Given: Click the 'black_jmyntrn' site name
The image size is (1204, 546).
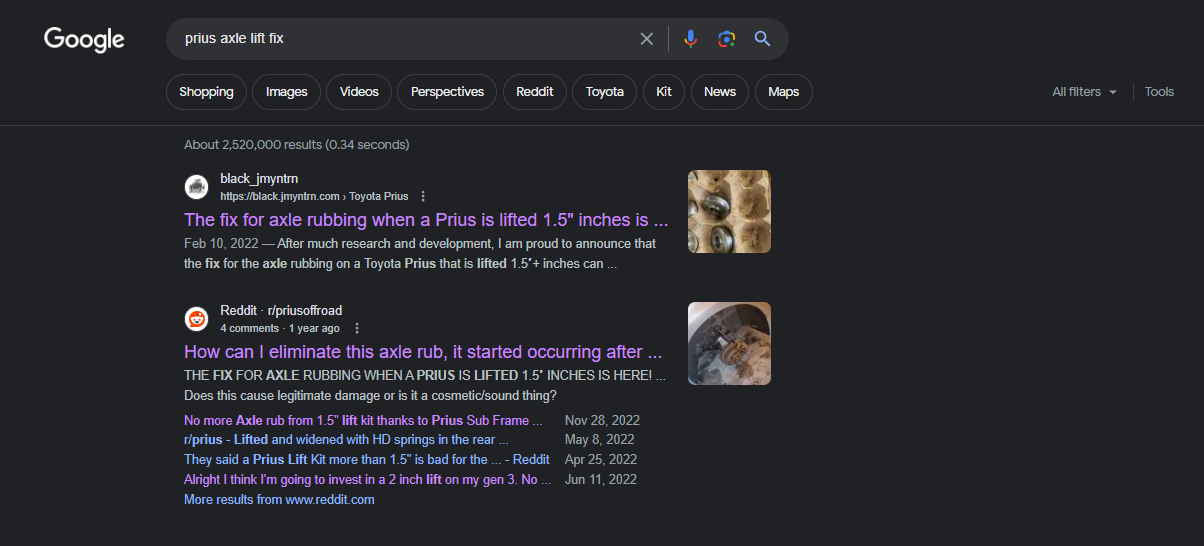Looking at the screenshot, I should coord(259,178).
